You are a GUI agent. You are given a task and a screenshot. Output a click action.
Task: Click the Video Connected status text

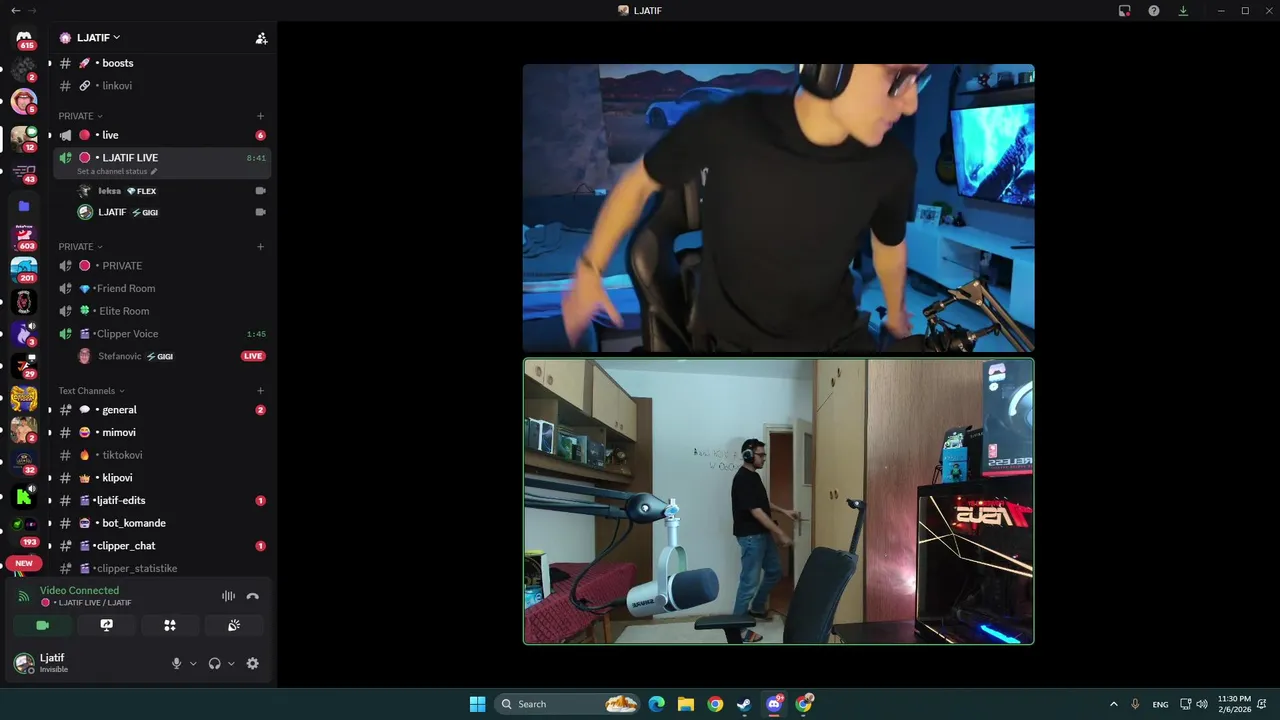click(79, 590)
